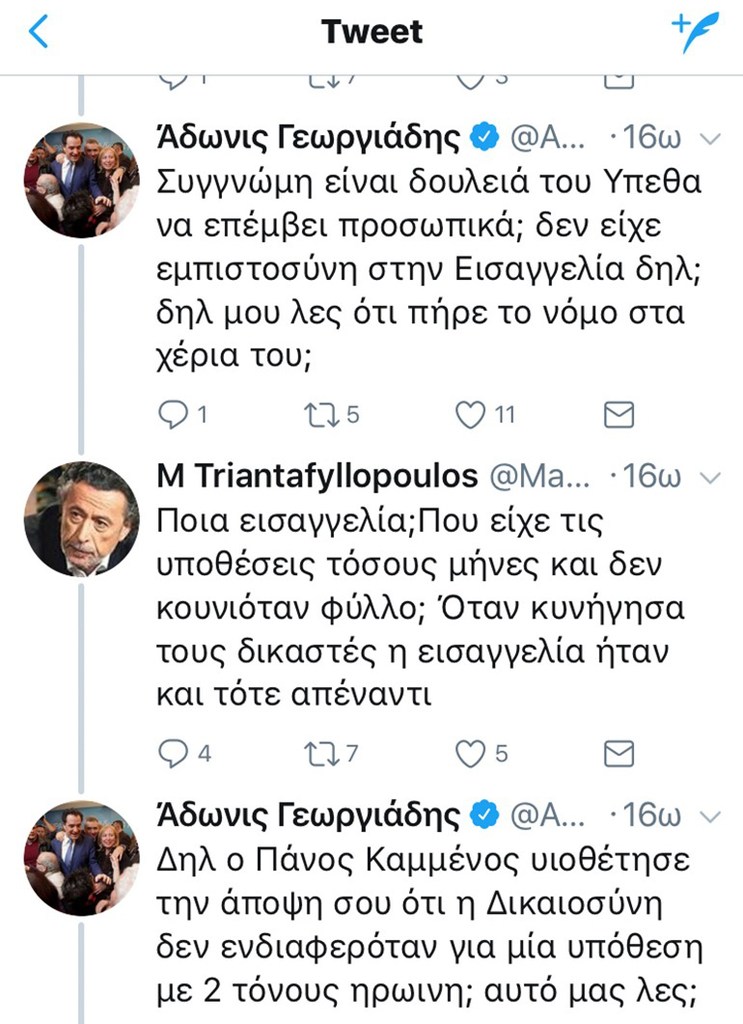
Task: Open chevron menu on last Georgiadis tweet
Action: 709,816
